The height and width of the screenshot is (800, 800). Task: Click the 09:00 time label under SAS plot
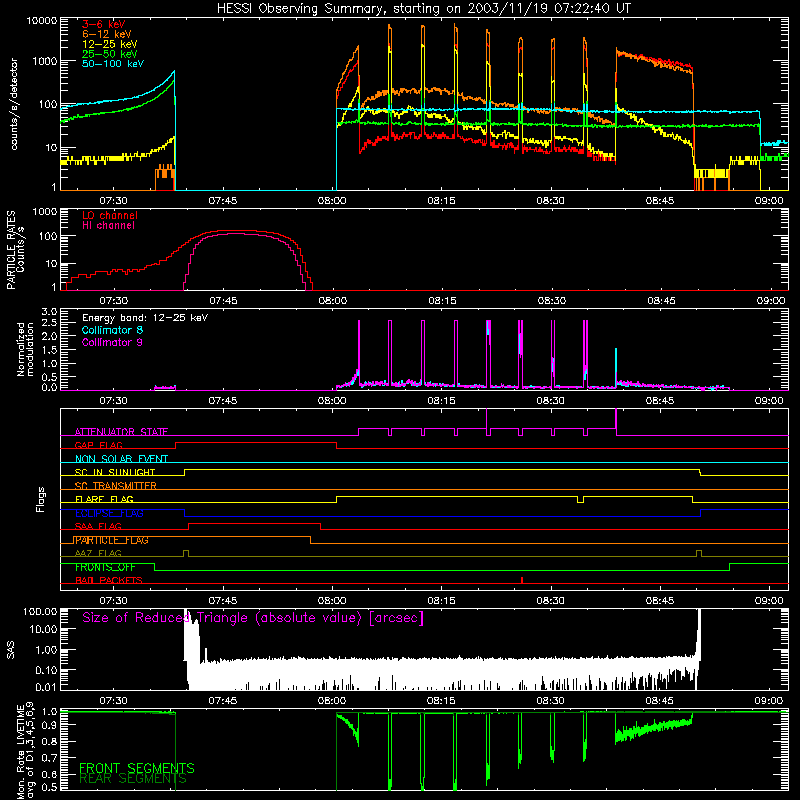pyautogui.click(x=769, y=701)
